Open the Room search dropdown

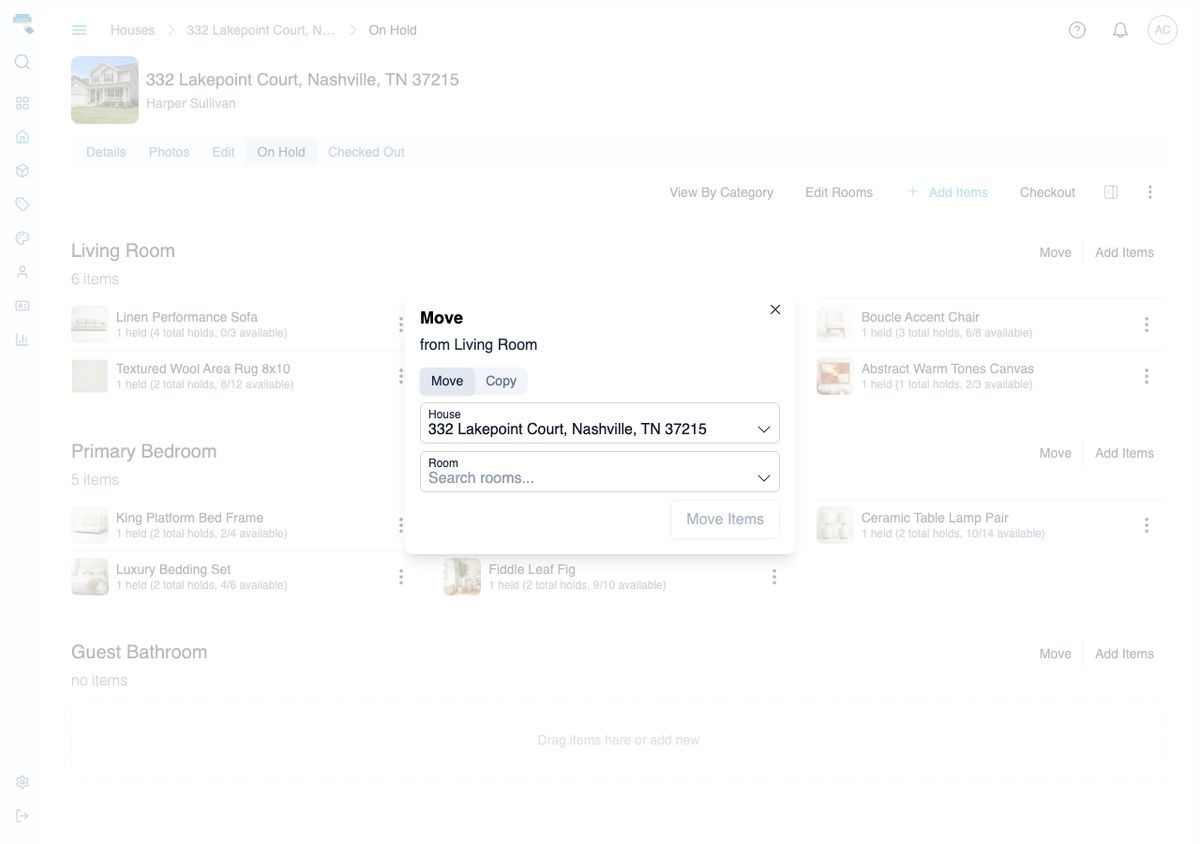(x=600, y=472)
